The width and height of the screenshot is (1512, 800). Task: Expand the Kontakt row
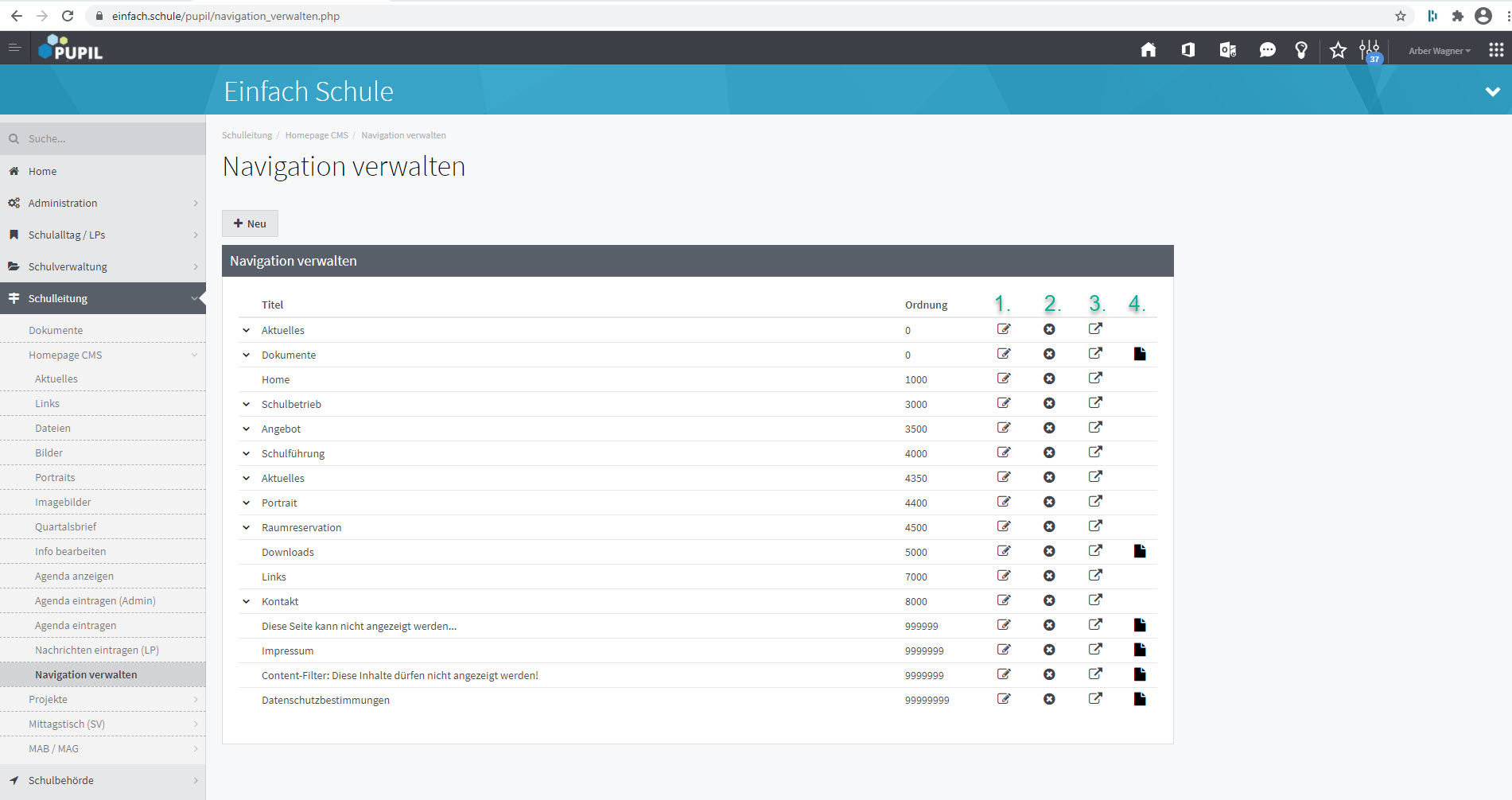tap(247, 601)
